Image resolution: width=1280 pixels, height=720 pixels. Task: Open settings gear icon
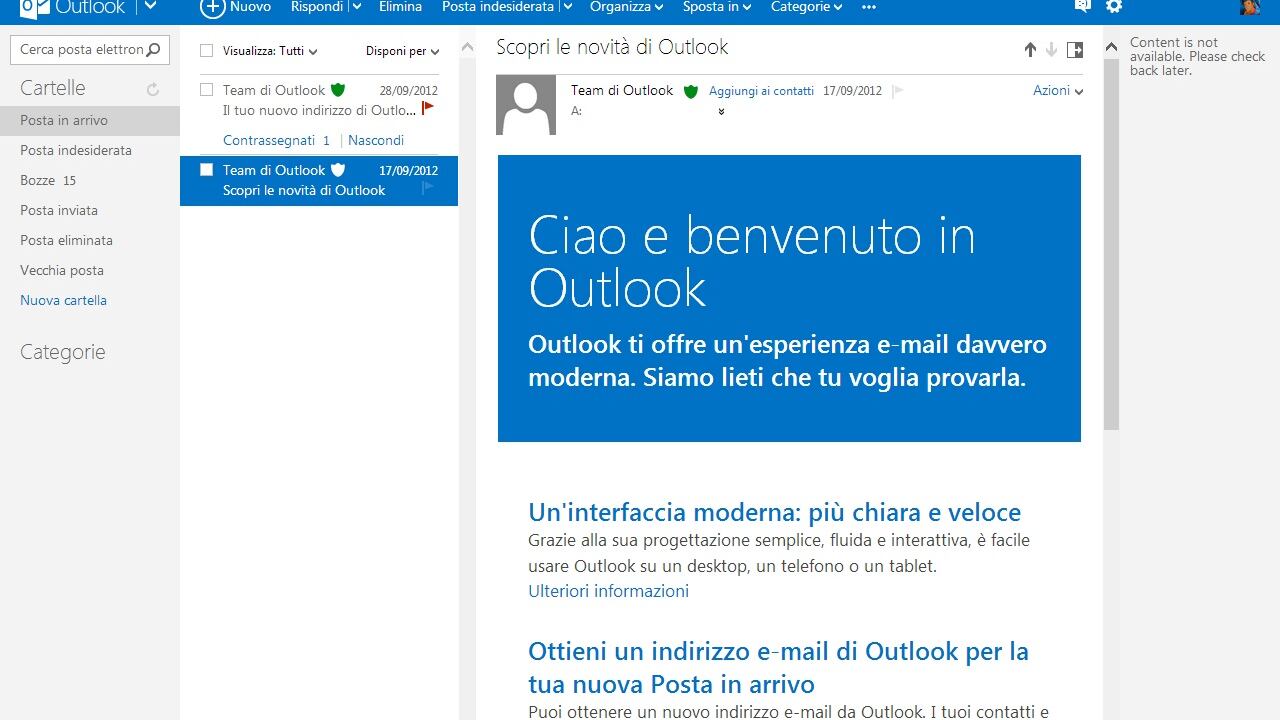tap(1114, 6)
